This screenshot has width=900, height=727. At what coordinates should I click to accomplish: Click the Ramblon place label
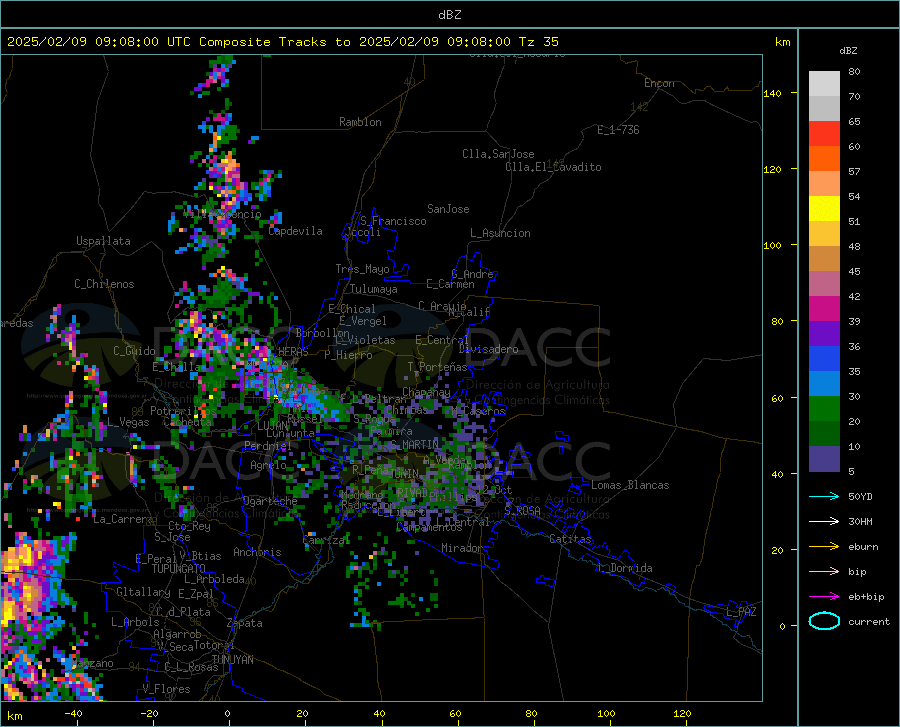pos(360,122)
